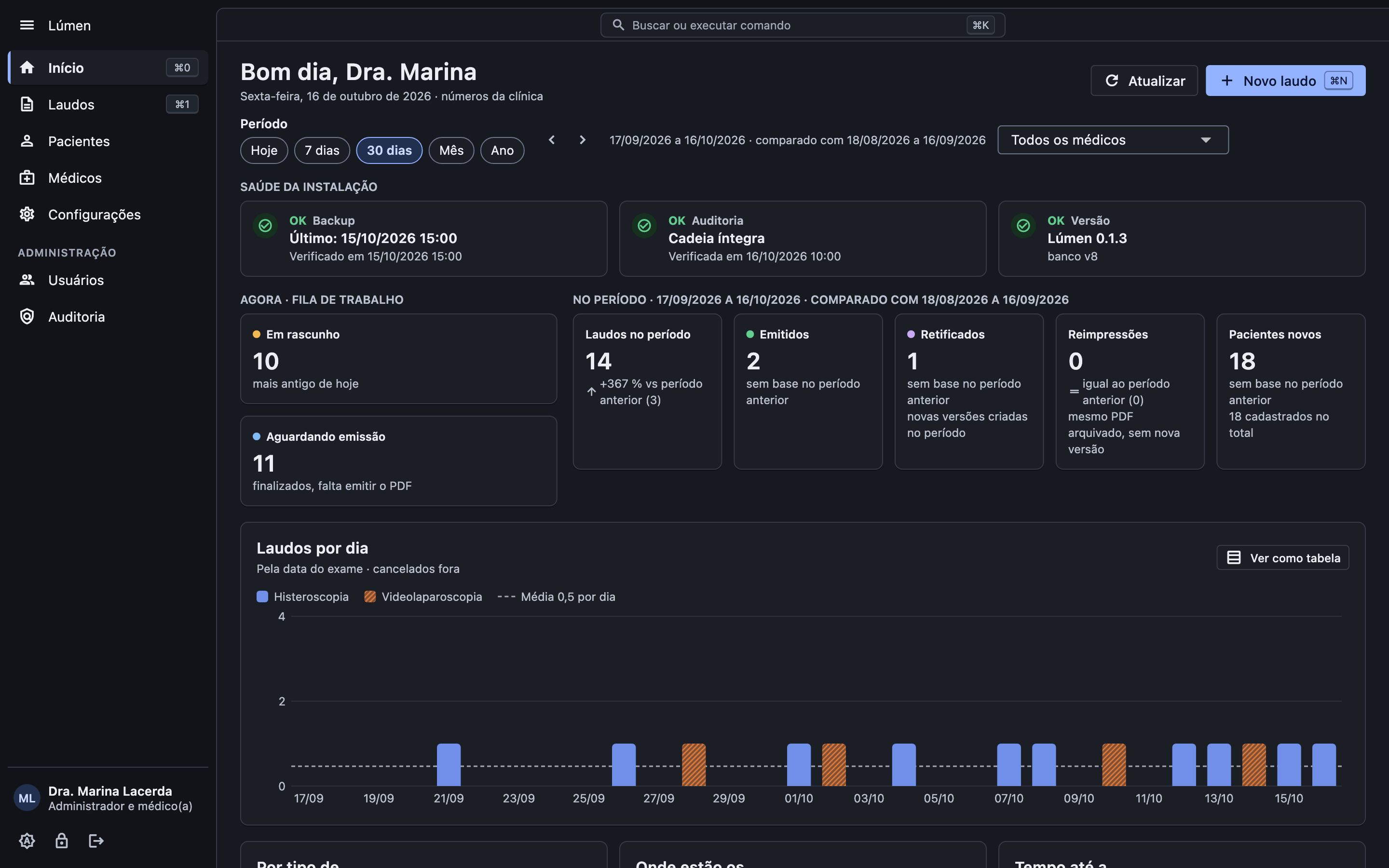Click the Atualizar button
The width and height of the screenshot is (1389, 868).
click(x=1144, y=81)
